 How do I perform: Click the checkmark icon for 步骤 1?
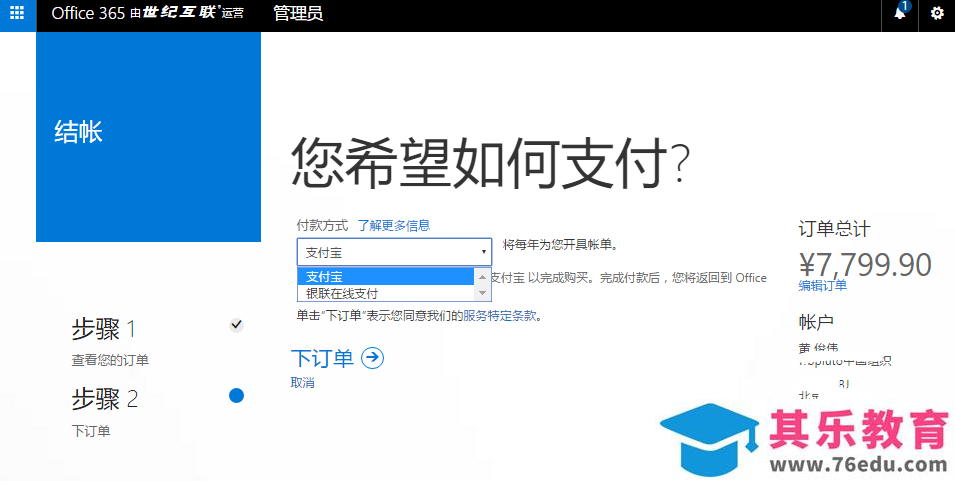236,325
